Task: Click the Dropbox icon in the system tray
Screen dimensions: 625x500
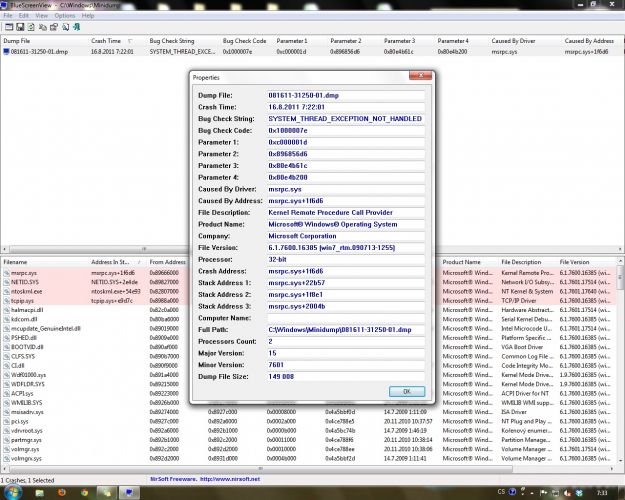Action: [580, 493]
